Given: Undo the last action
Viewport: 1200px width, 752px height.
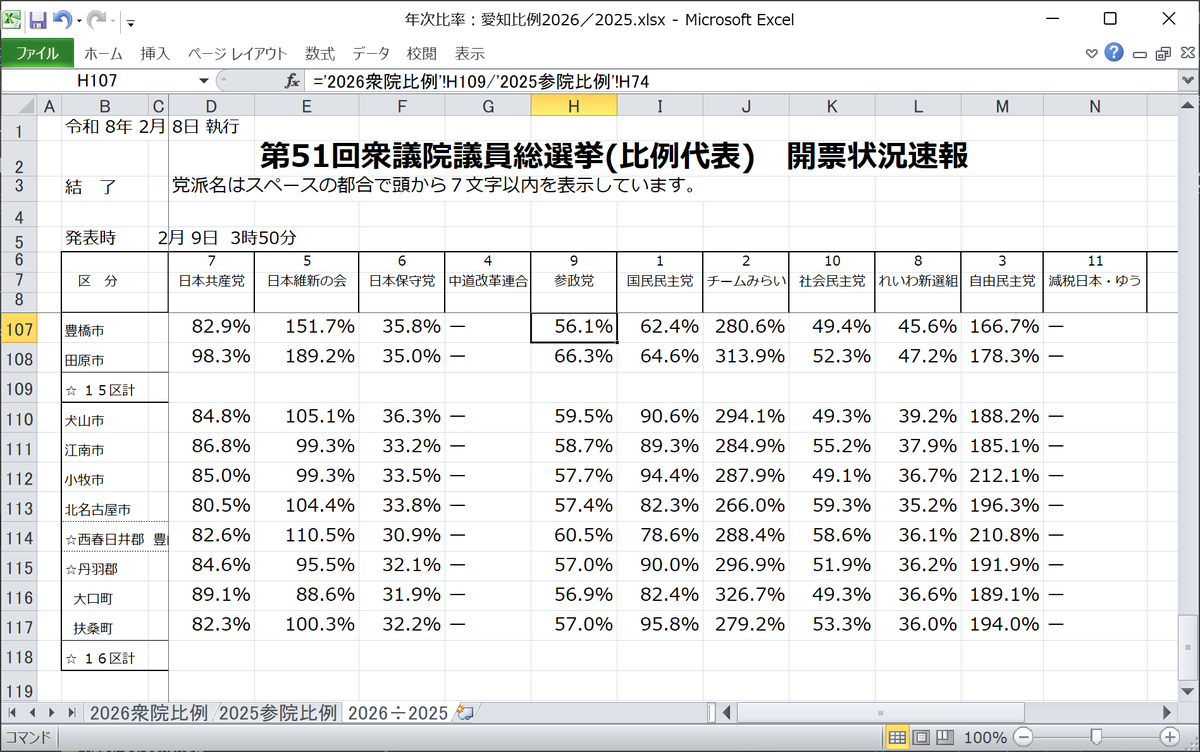Looking at the screenshot, I should [x=62, y=19].
